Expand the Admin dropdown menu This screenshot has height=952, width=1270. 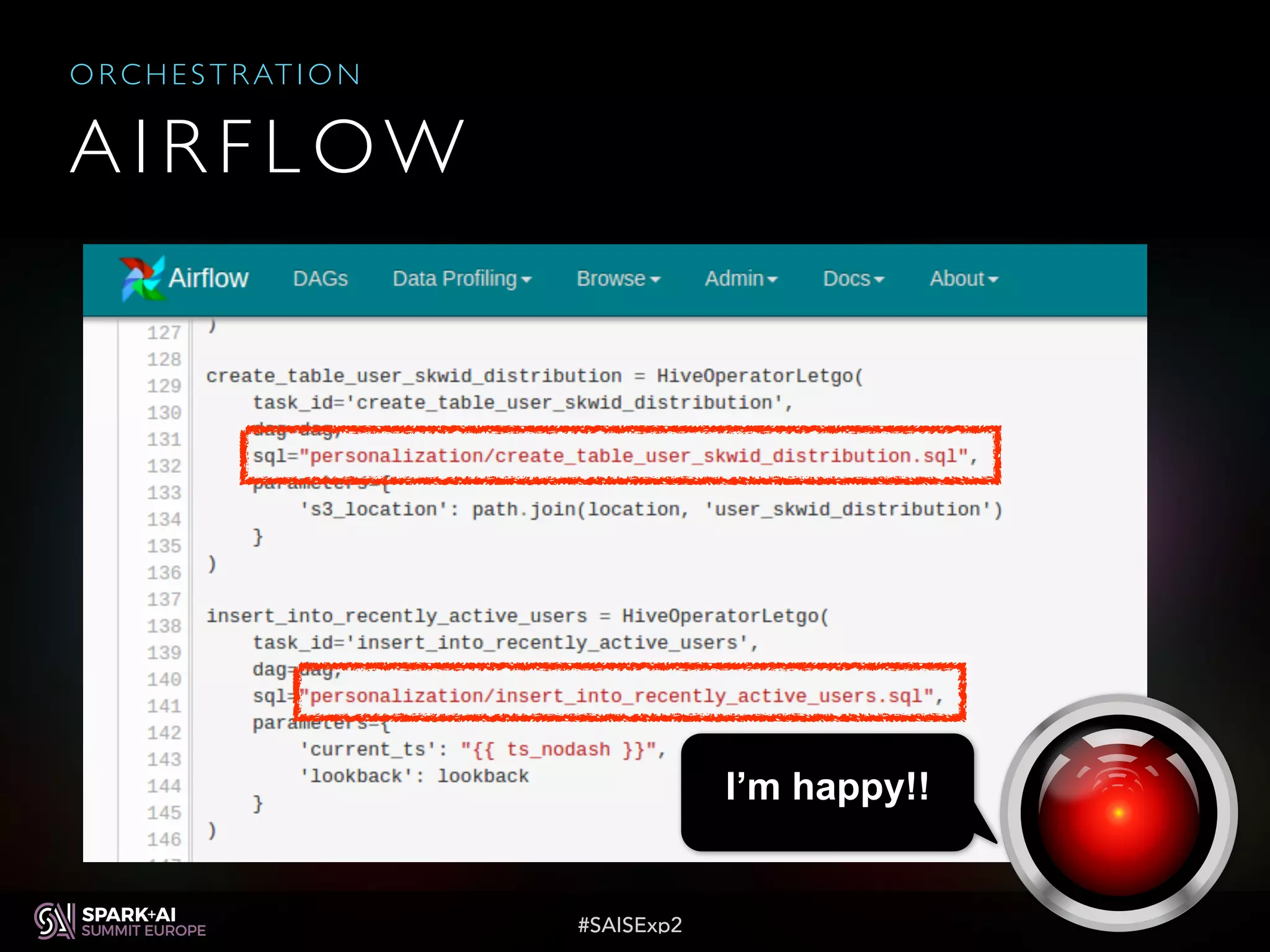pyautogui.click(x=740, y=279)
